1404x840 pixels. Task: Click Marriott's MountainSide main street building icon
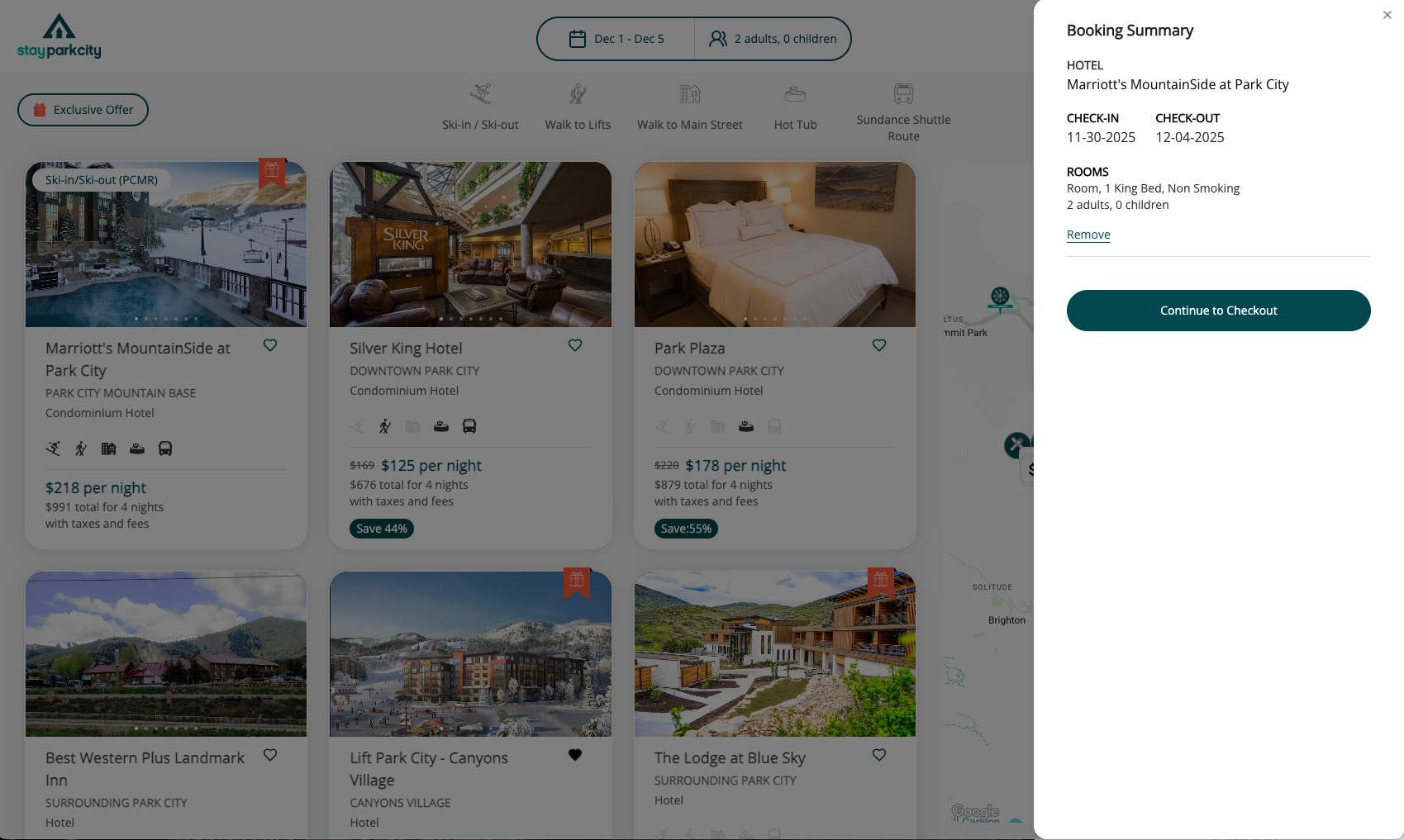[109, 448]
